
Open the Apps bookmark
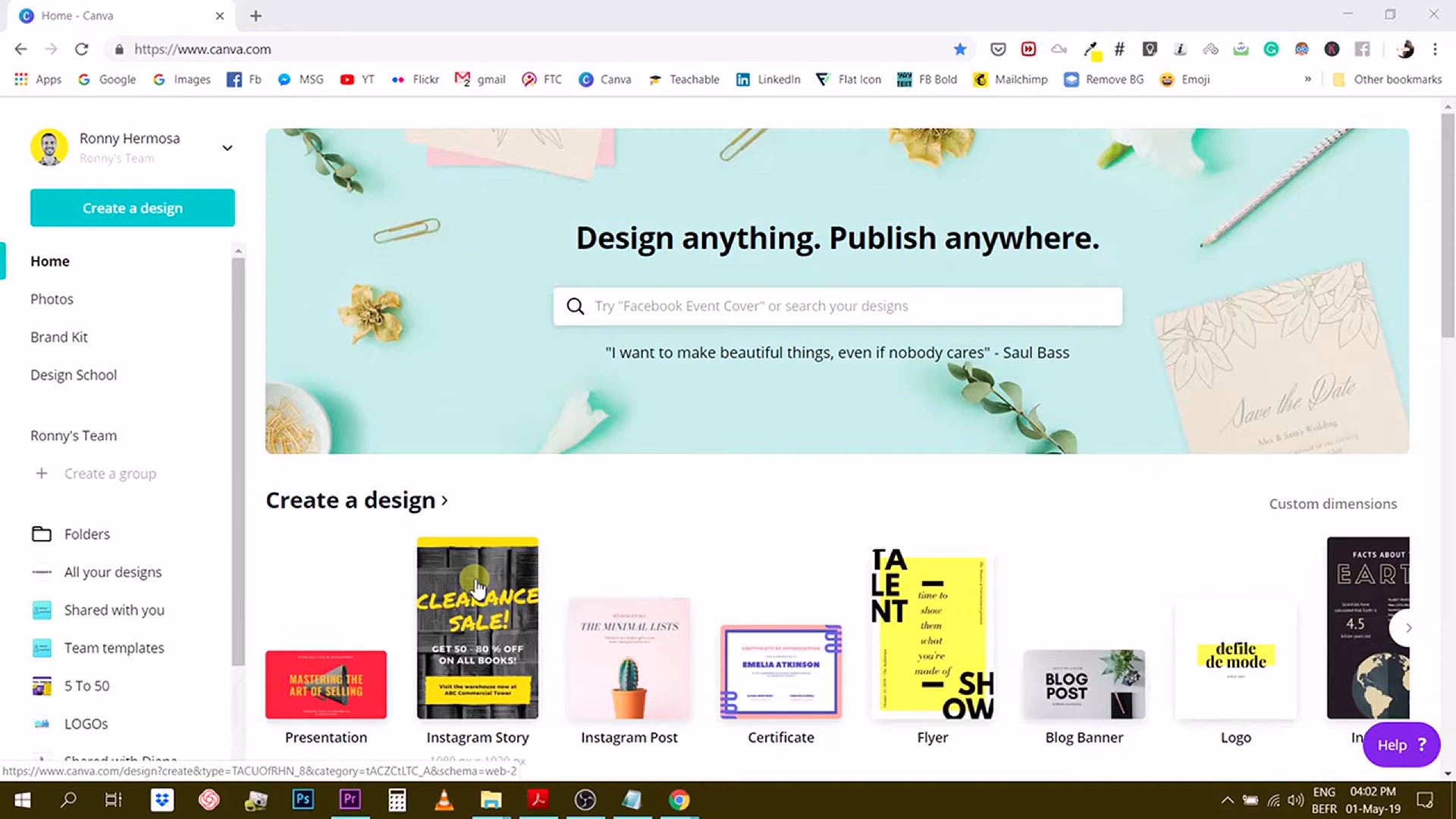37,80
